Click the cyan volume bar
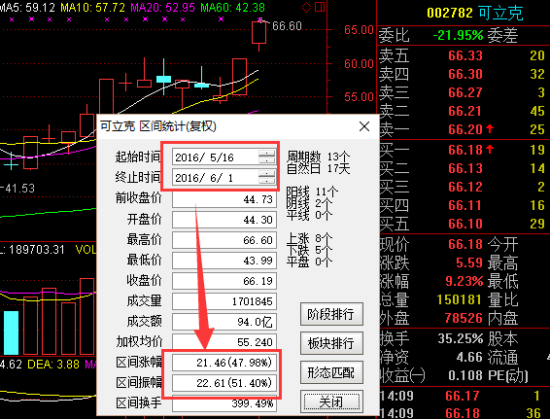550x419 pixels. pyautogui.click(x=11, y=333)
